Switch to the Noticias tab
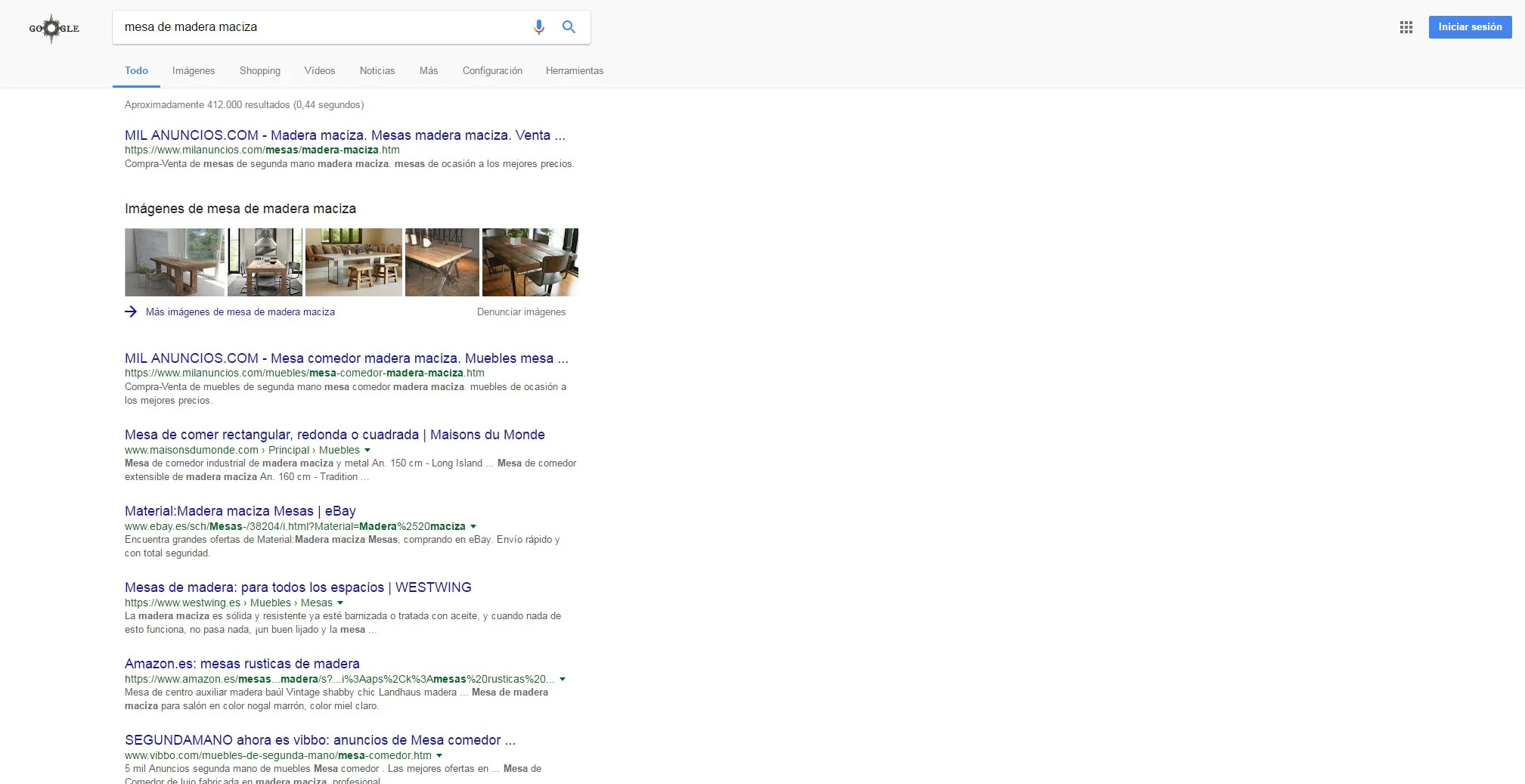Image resolution: width=1525 pixels, height=784 pixels. click(377, 70)
